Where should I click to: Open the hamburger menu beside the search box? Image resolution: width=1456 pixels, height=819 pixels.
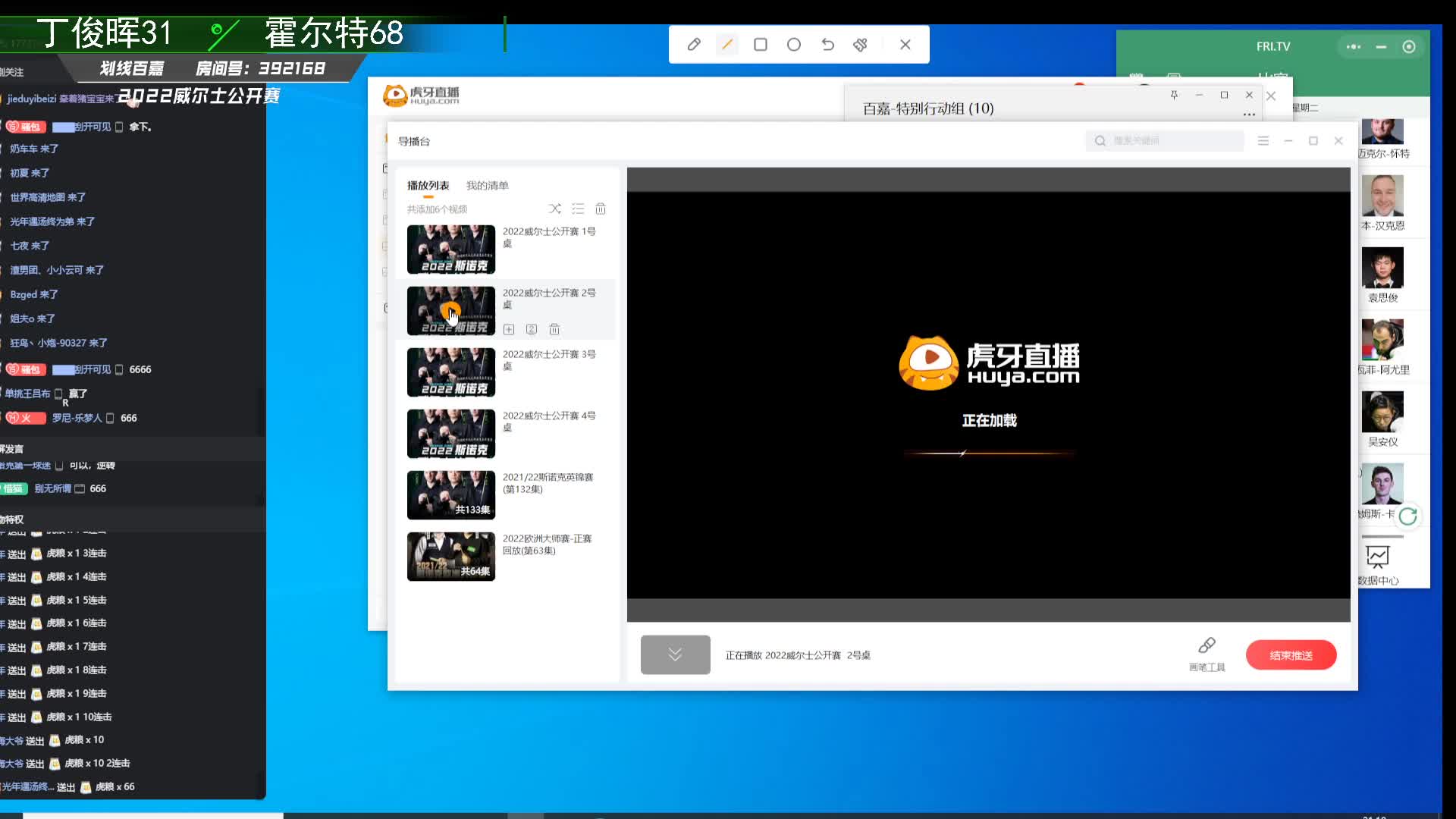pyautogui.click(x=1263, y=140)
